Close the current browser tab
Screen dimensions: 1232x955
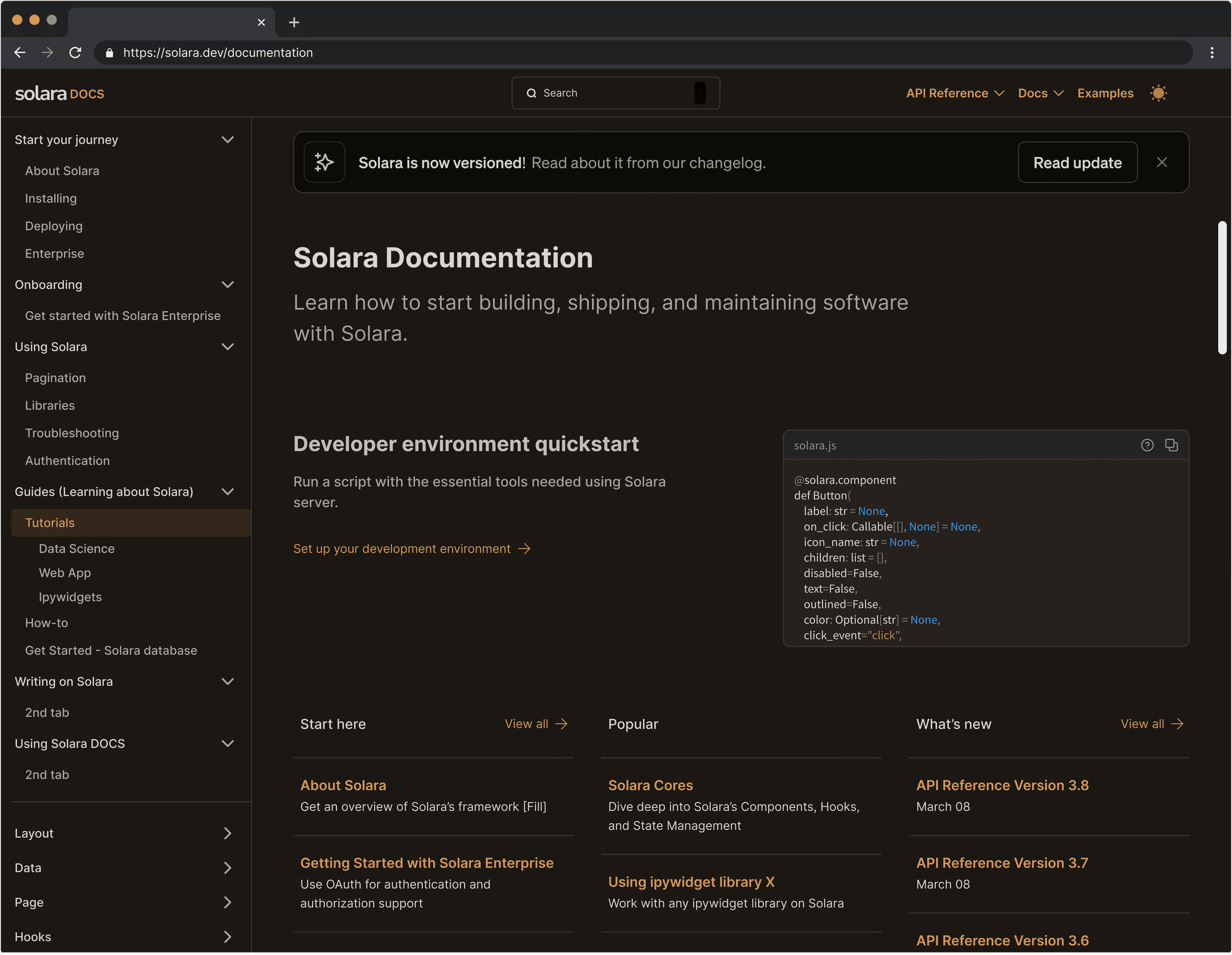[261, 23]
